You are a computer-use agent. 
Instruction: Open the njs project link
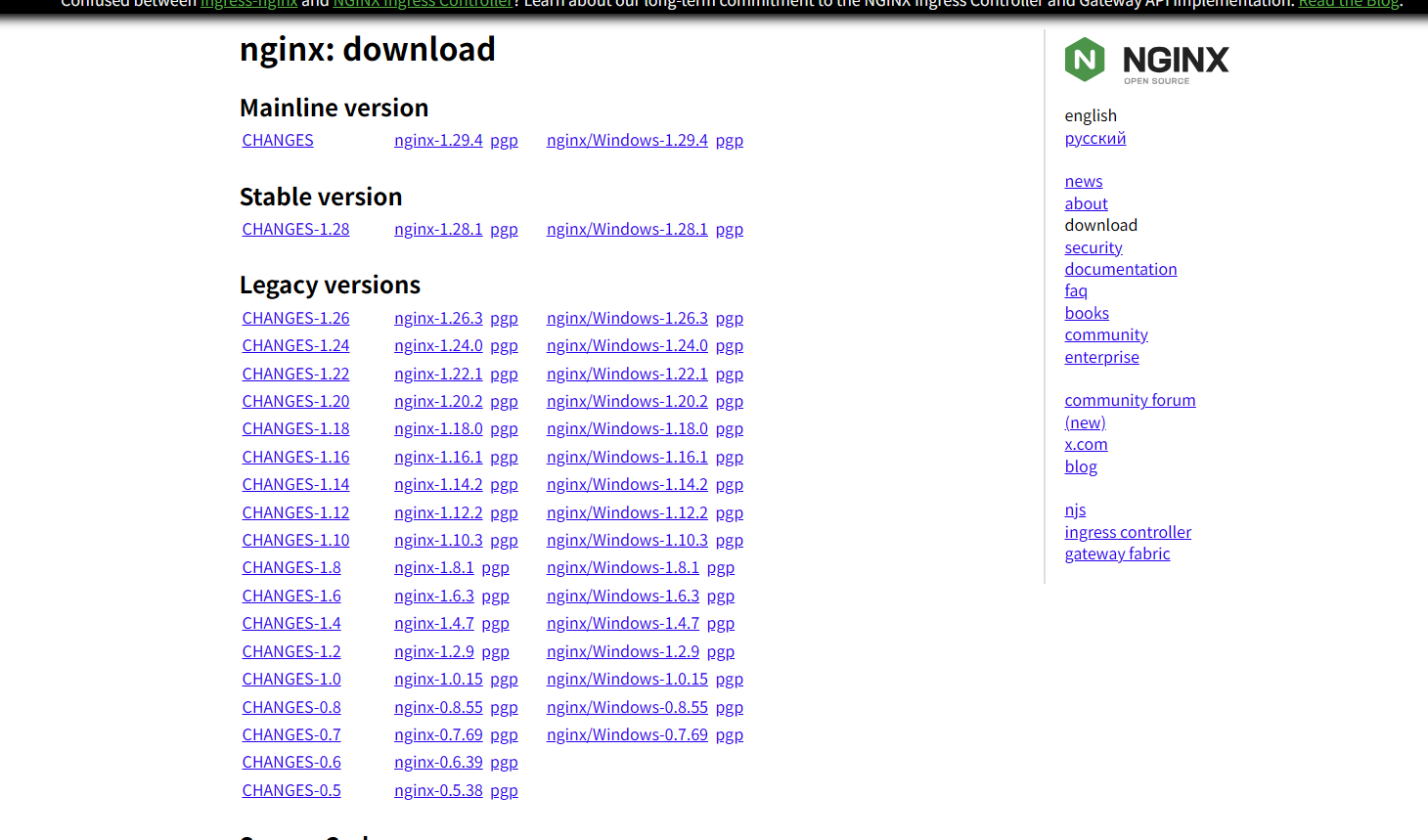point(1075,510)
